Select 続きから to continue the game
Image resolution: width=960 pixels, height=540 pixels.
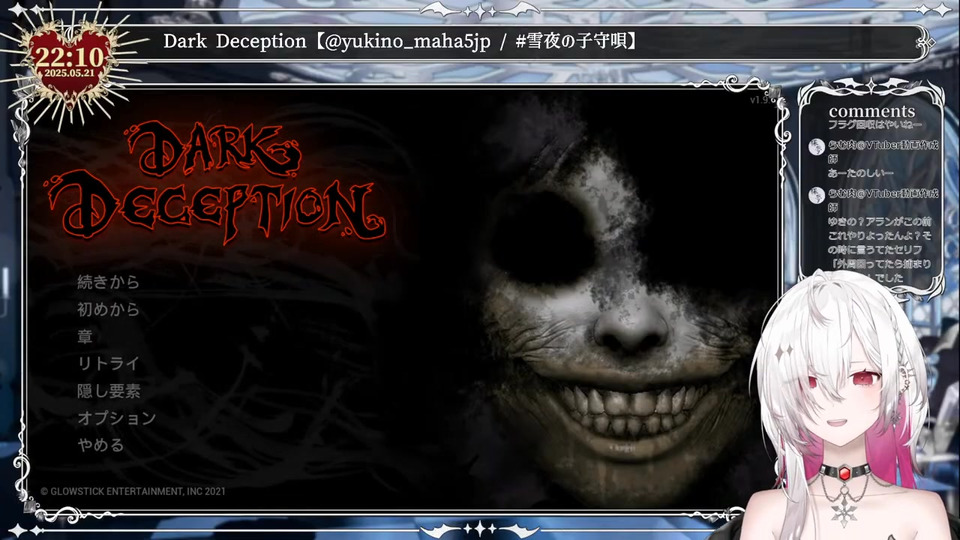108,282
